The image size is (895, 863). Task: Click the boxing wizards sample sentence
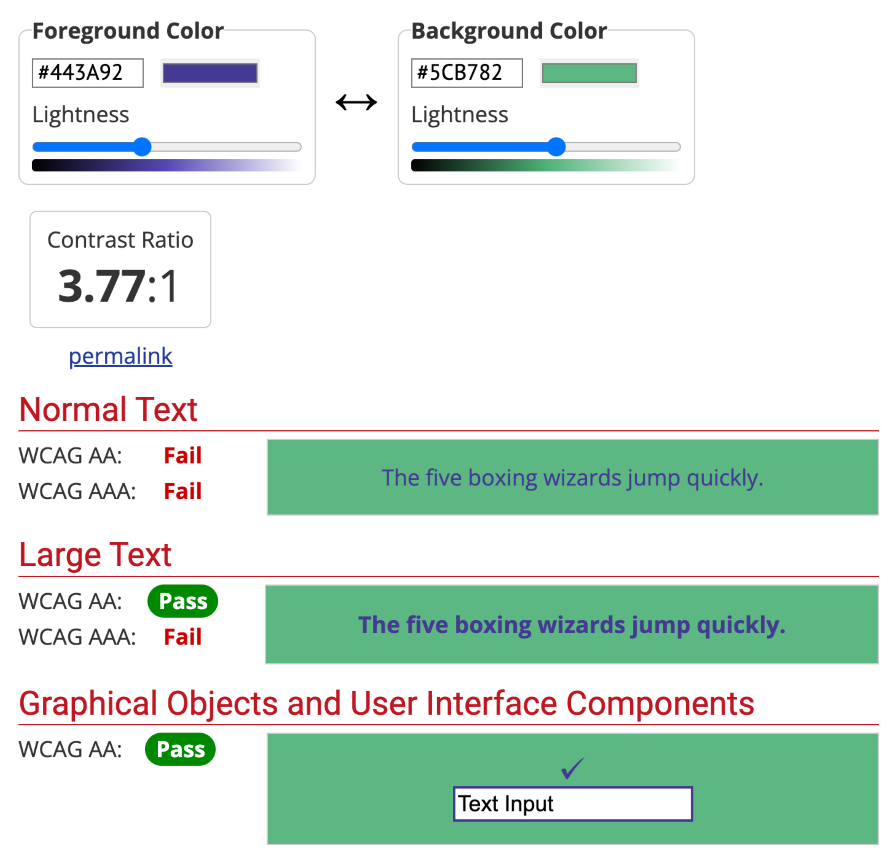[572, 477]
